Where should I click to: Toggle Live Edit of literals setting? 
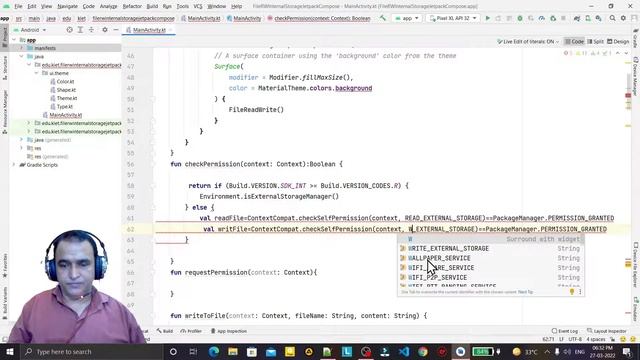pos(528,42)
